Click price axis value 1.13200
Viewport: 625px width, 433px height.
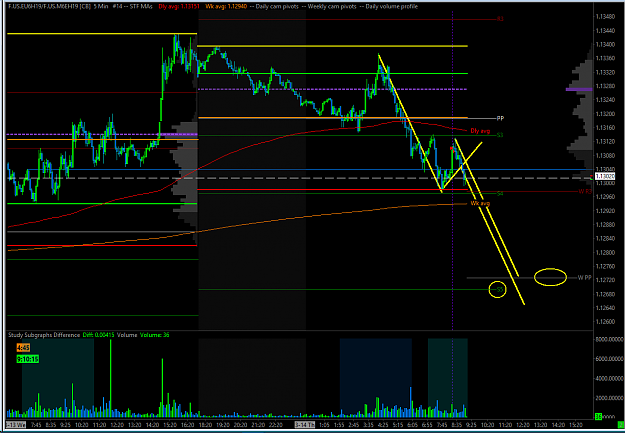[605, 114]
